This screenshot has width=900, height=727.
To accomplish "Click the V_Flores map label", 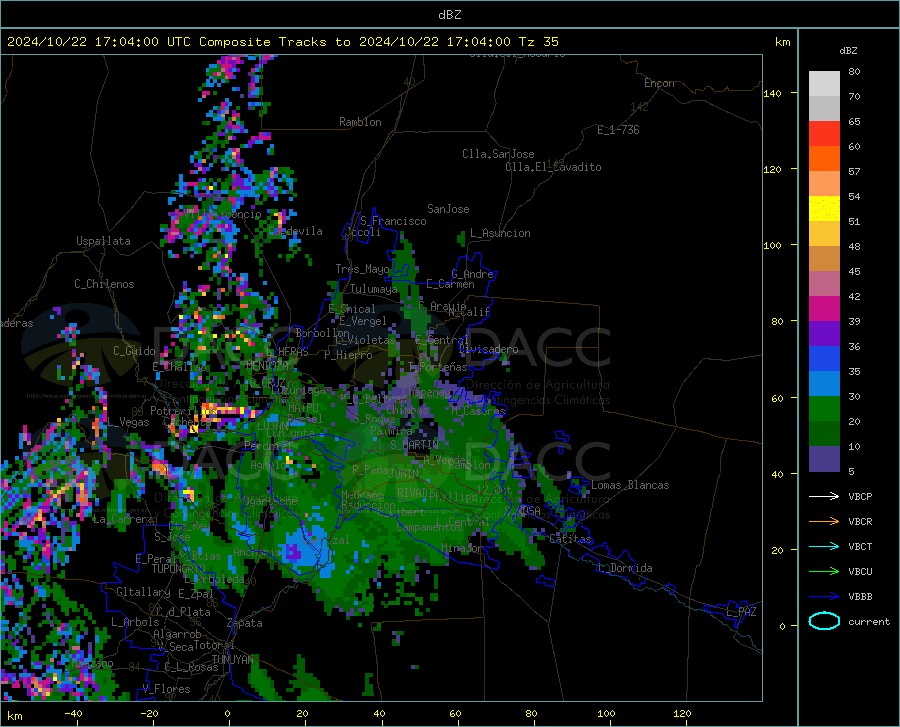I will click(166, 689).
